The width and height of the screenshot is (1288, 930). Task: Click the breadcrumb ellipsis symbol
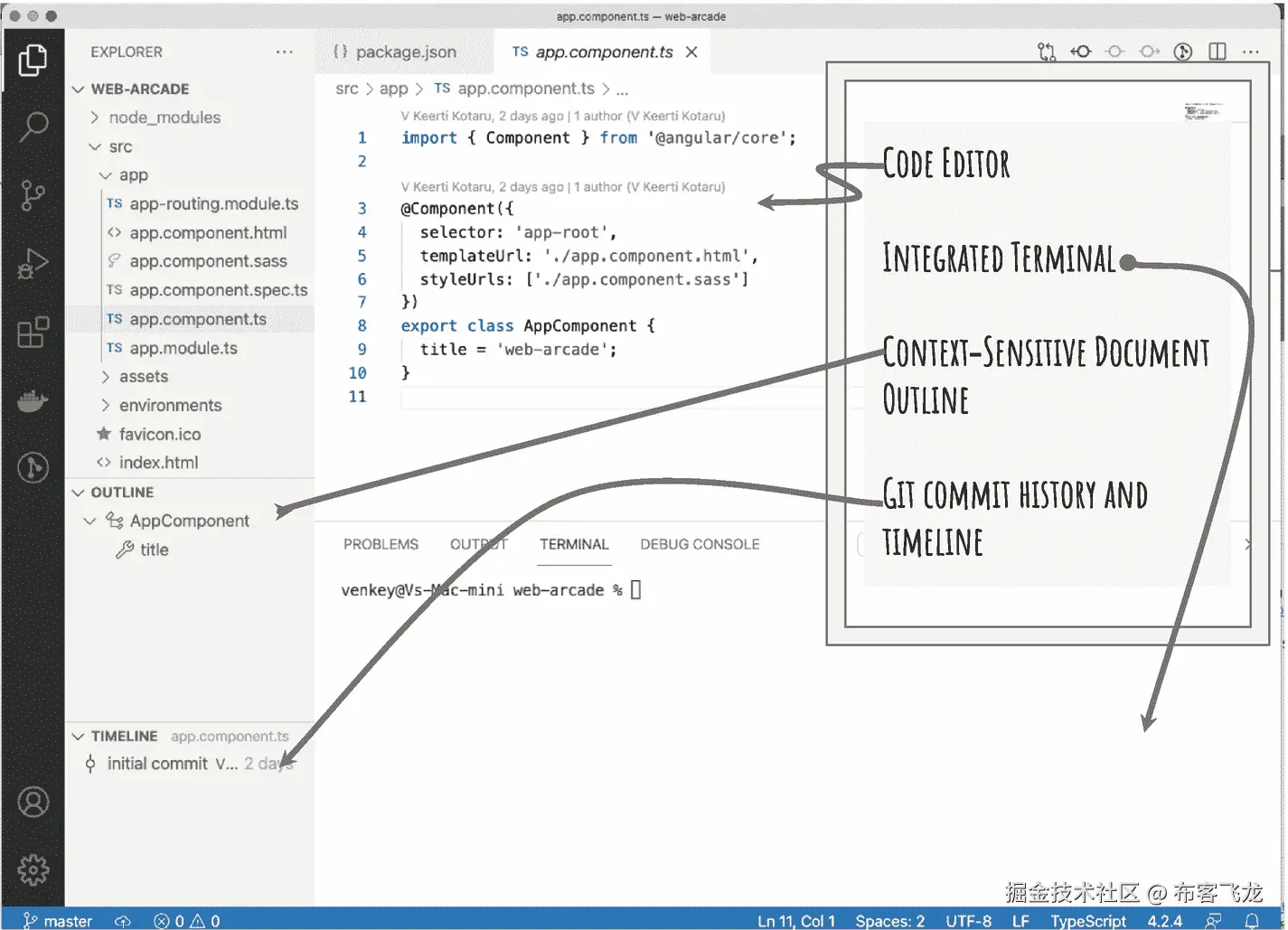tap(622, 89)
